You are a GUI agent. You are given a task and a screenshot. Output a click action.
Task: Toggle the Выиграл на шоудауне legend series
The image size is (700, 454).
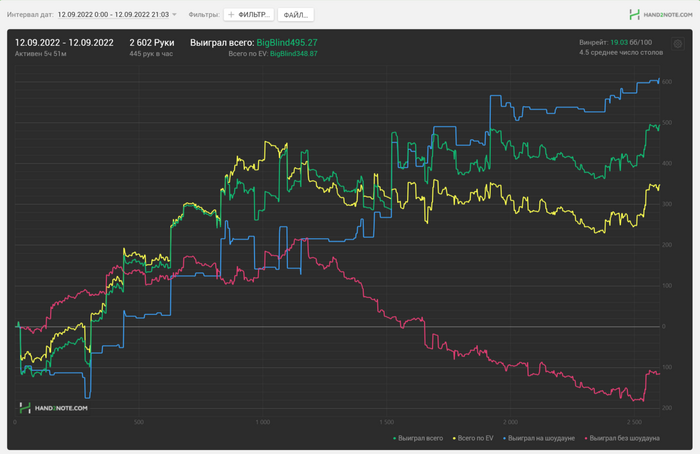[x=539, y=438]
